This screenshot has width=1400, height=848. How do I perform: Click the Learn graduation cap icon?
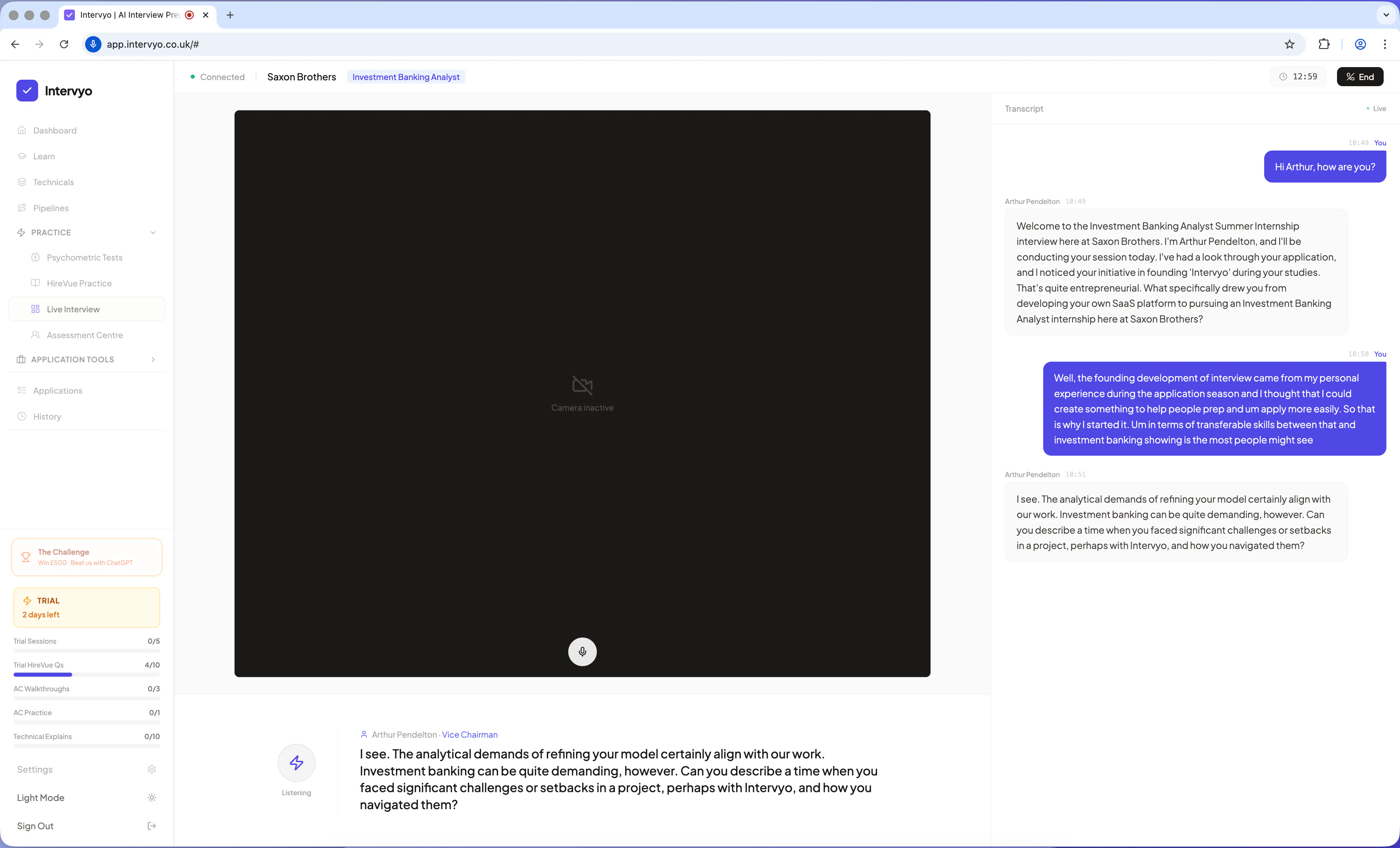[21, 156]
